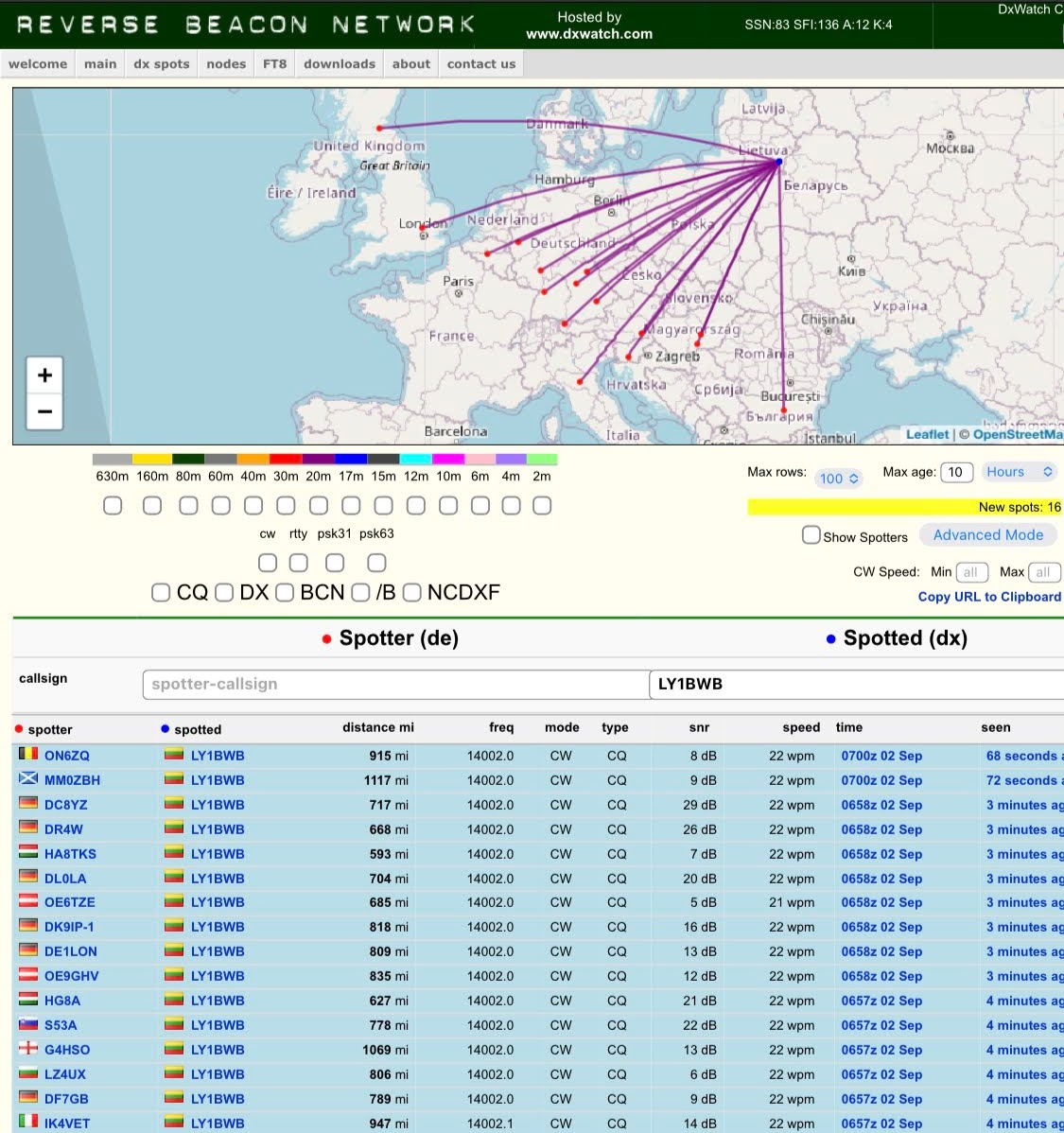This screenshot has height=1133, width=1064.
Task: Zoom in on the map with plus button
Action: click(44, 375)
